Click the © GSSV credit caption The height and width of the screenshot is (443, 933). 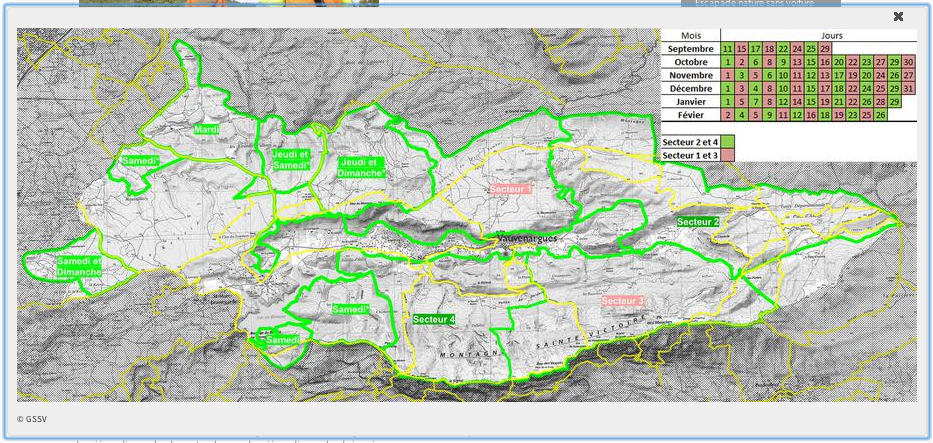(32, 419)
